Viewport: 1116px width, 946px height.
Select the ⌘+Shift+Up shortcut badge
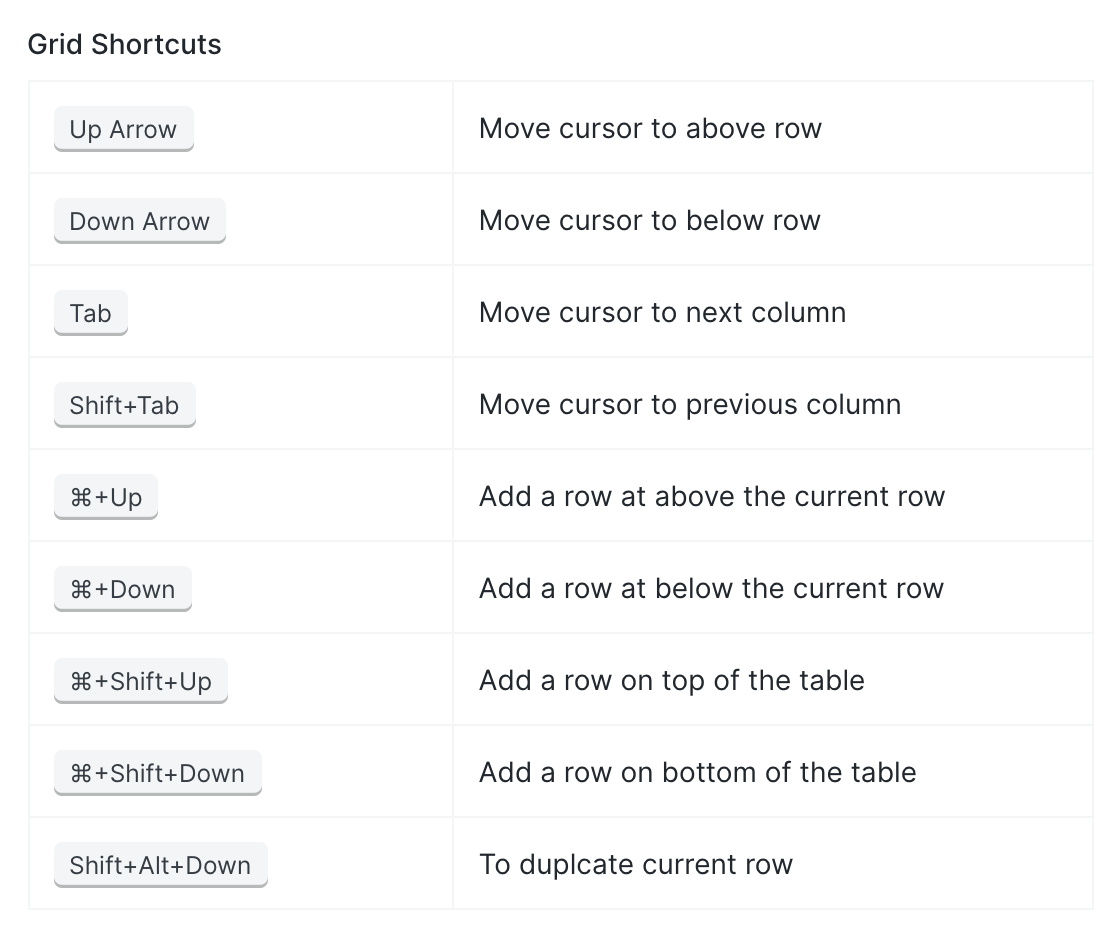[x=140, y=680]
